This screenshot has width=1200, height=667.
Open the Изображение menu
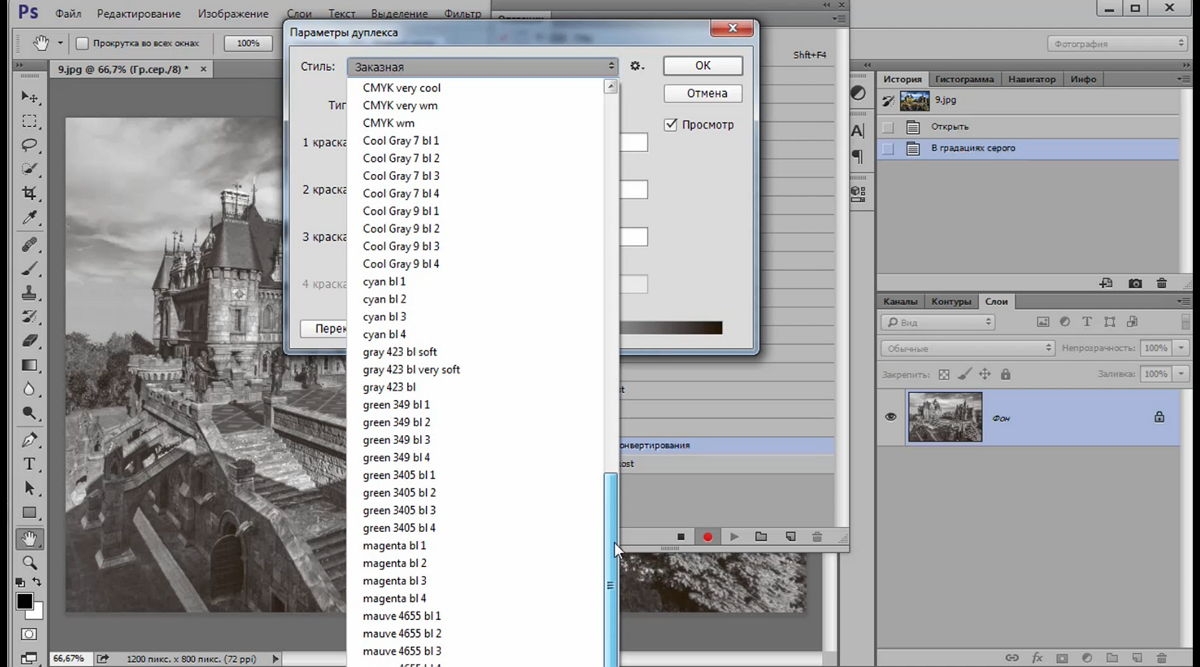233,14
